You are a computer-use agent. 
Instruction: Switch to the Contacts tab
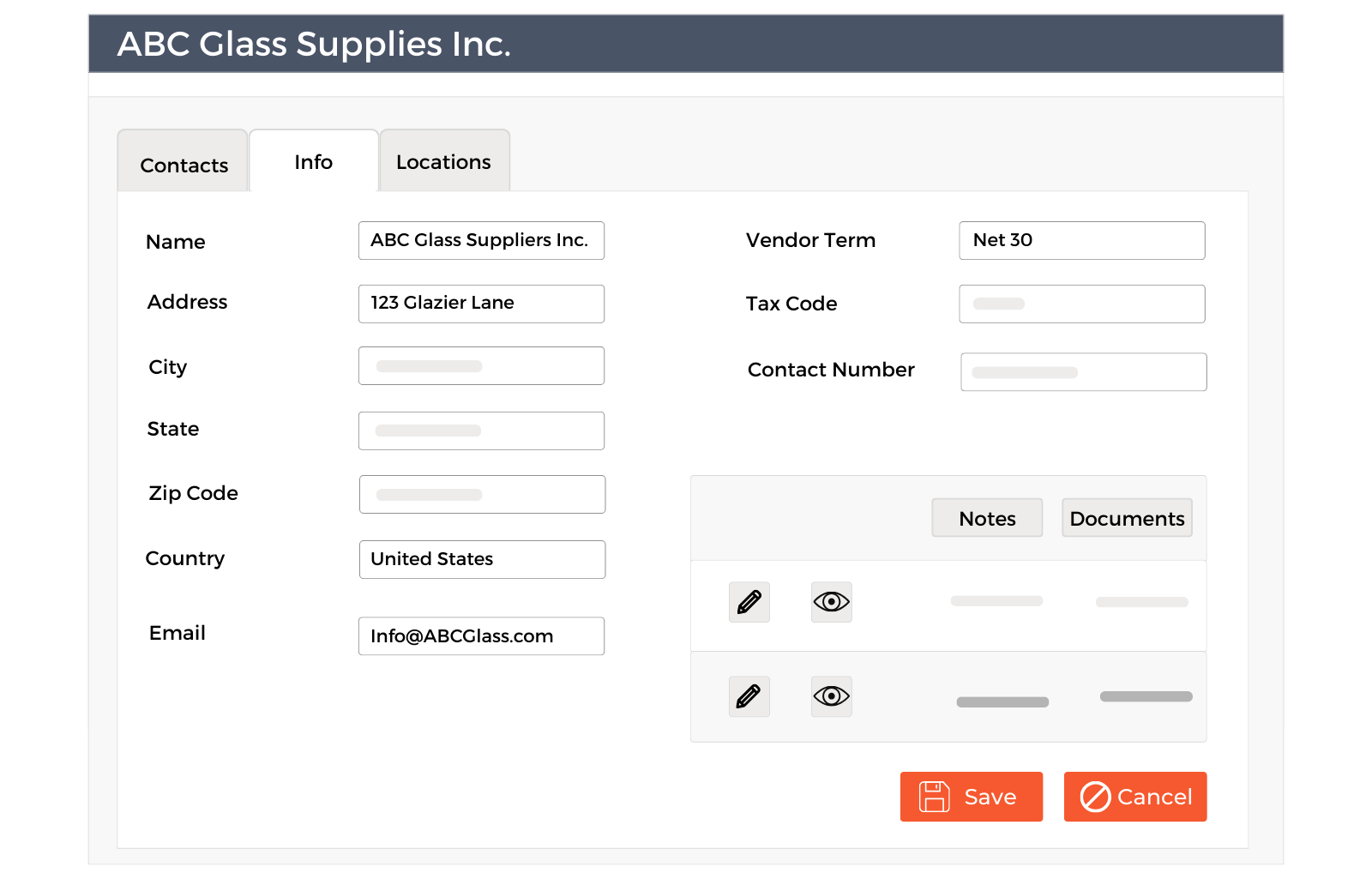point(183,160)
